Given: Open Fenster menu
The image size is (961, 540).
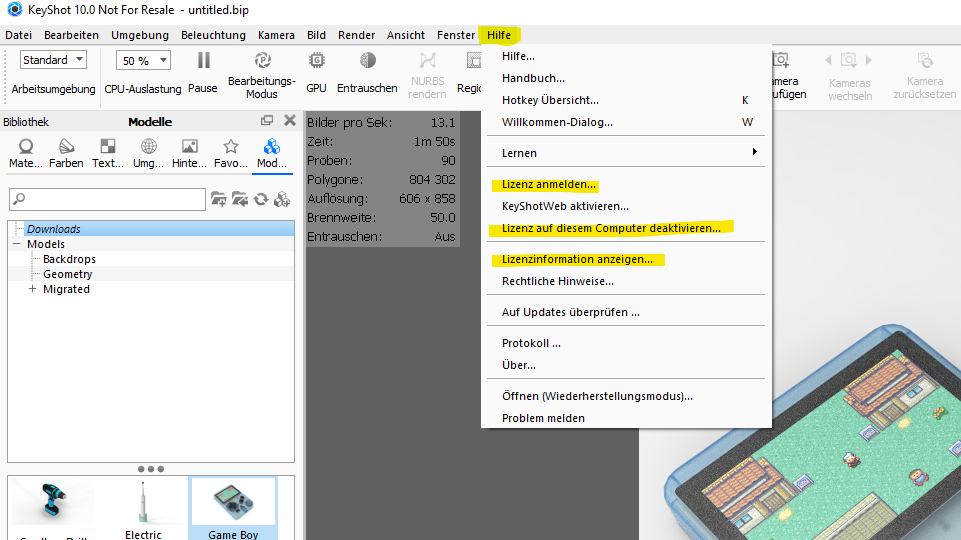Looking at the screenshot, I should [456, 35].
